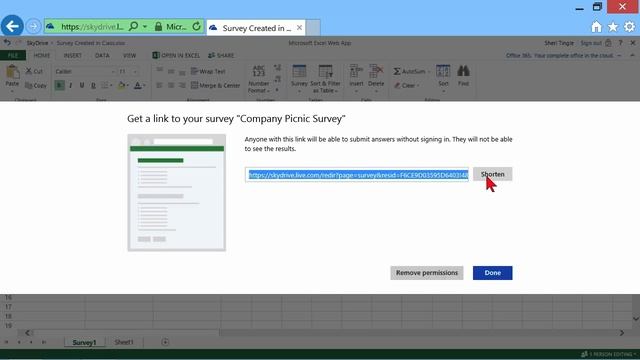Open a new browser tab
This screenshot has height=360, width=640.
point(313,28)
